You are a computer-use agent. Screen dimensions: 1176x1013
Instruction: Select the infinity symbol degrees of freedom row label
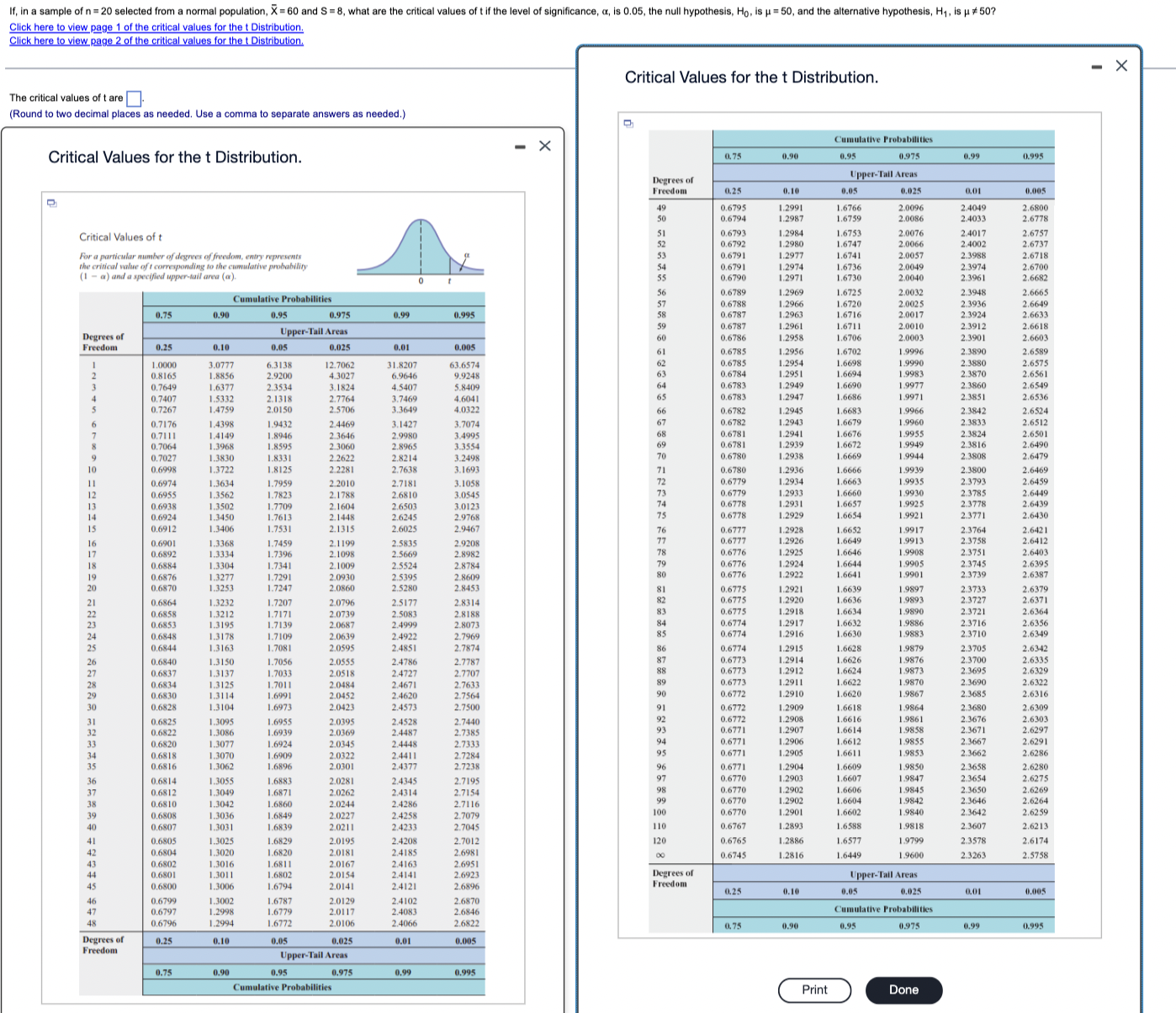click(660, 855)
